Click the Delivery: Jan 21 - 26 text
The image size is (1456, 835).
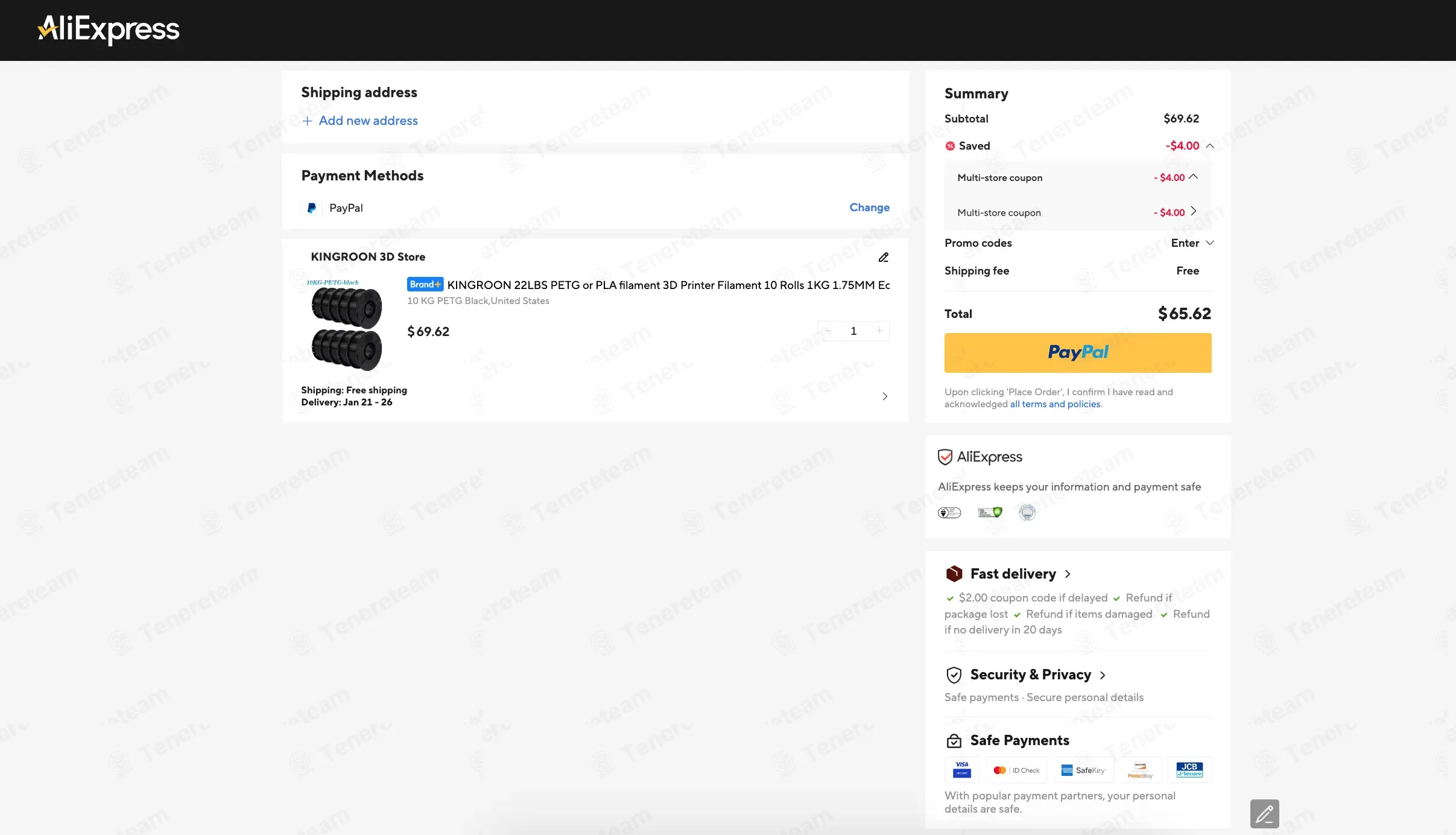(x=347, y=402)
